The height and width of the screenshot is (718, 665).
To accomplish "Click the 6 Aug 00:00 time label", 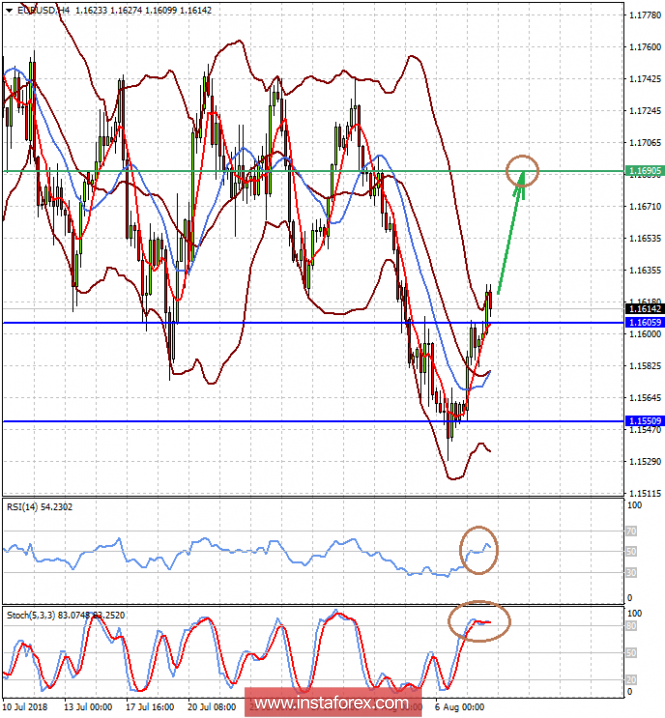I will [x=459, y=707].
